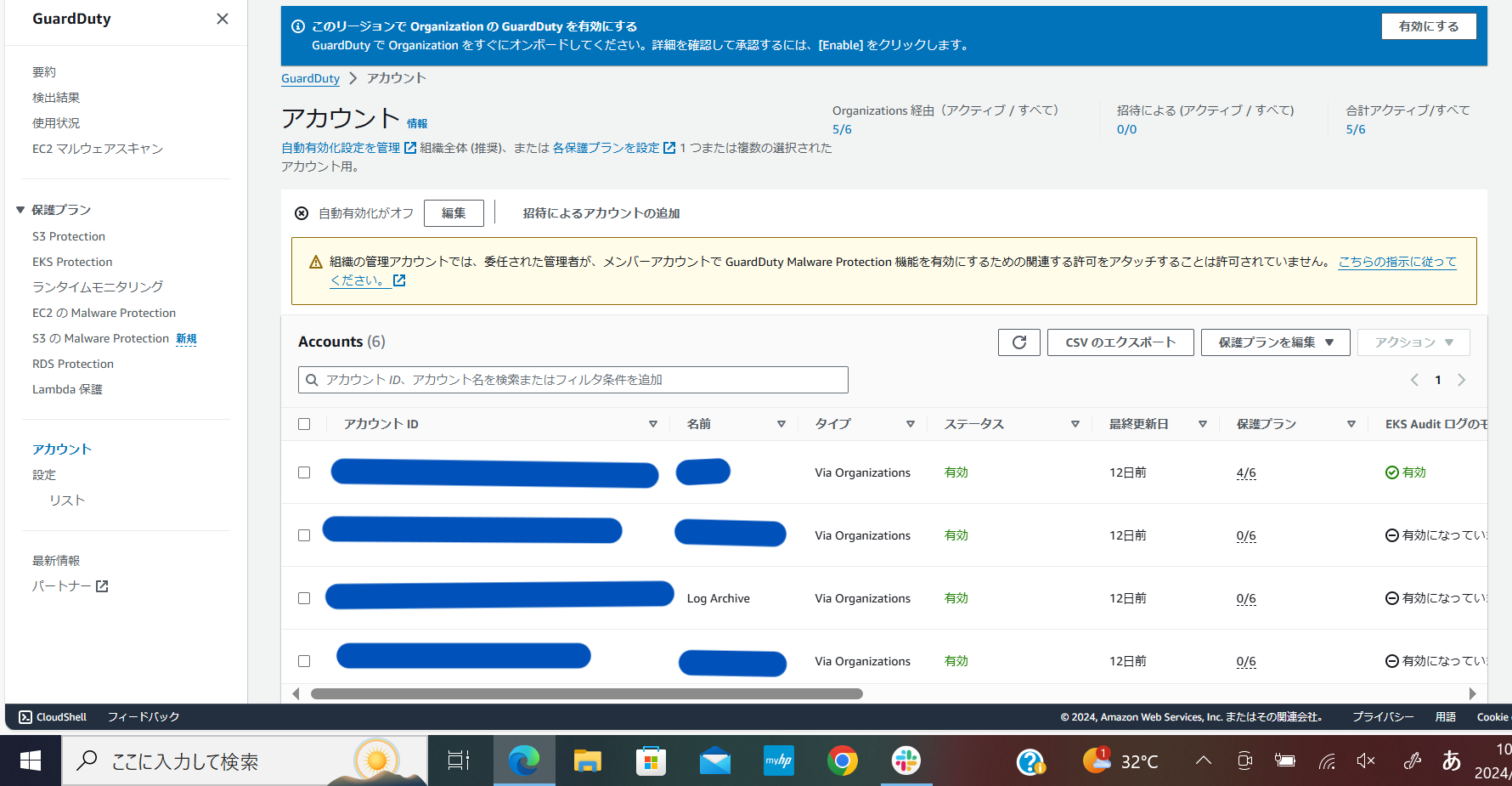Open Slack from the taskbar

(x=906, y=761)
